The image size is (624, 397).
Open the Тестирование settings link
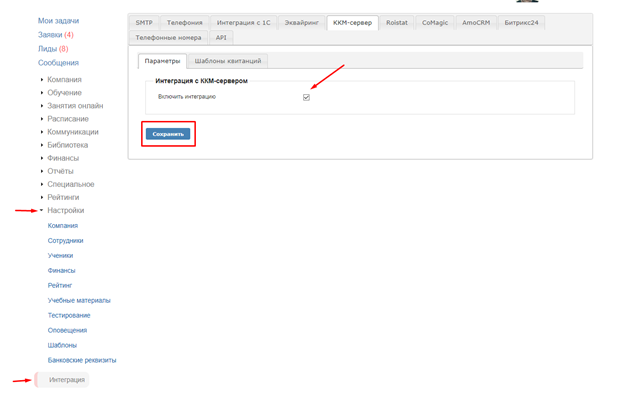69,315
